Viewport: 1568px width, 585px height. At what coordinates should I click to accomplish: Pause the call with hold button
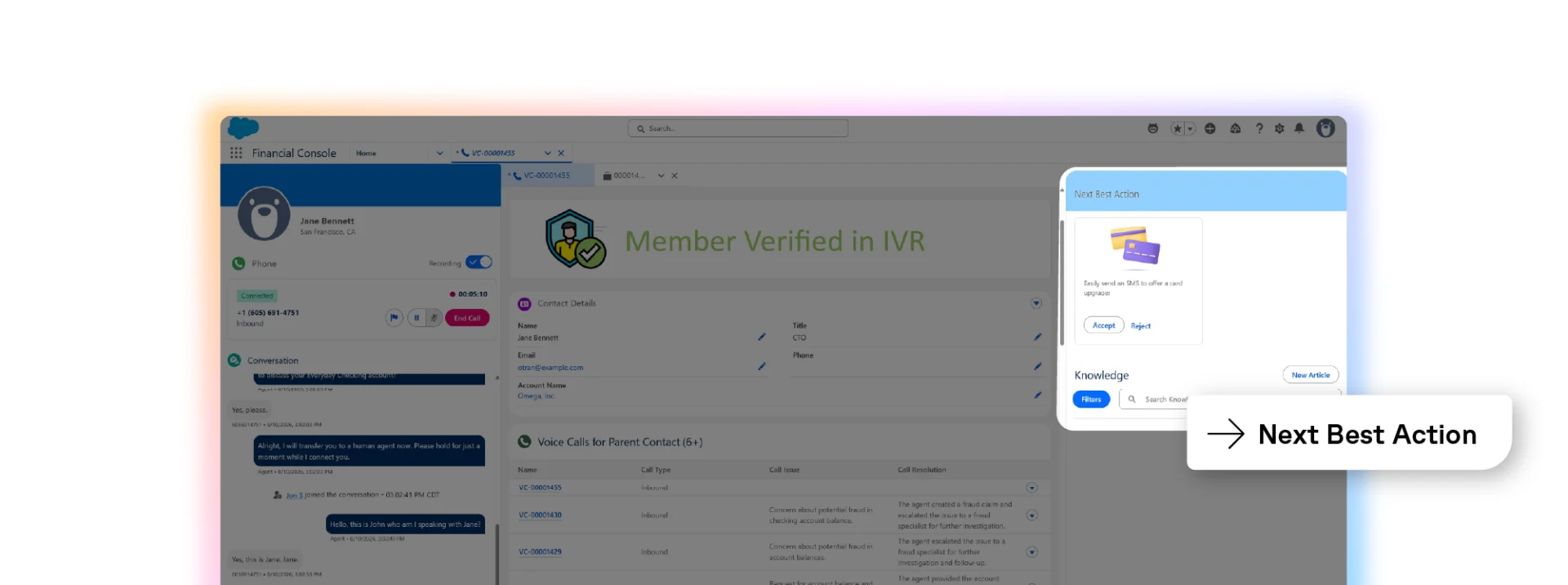point(416,318)
